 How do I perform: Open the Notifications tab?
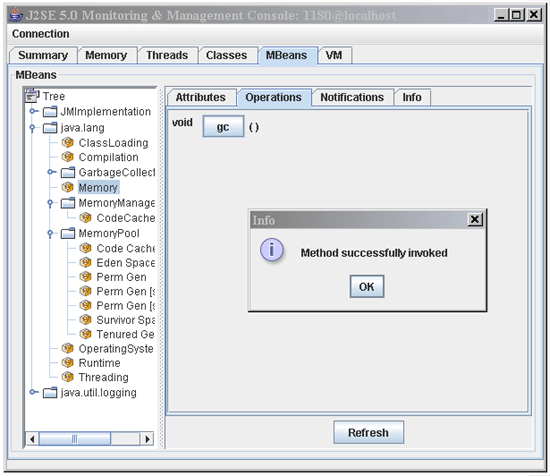(352, 97)
